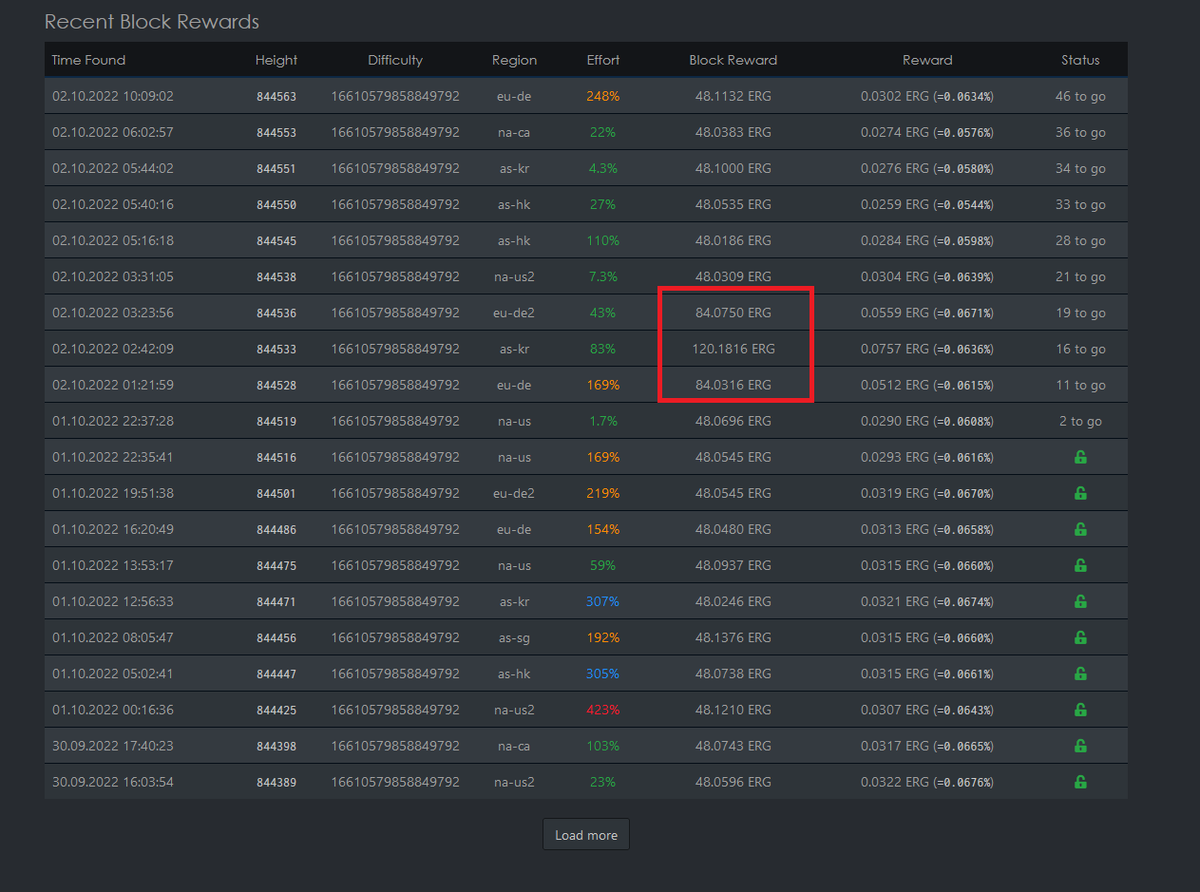Open block height 844563
The image size is (1200, 892).
tap(276, 97)
